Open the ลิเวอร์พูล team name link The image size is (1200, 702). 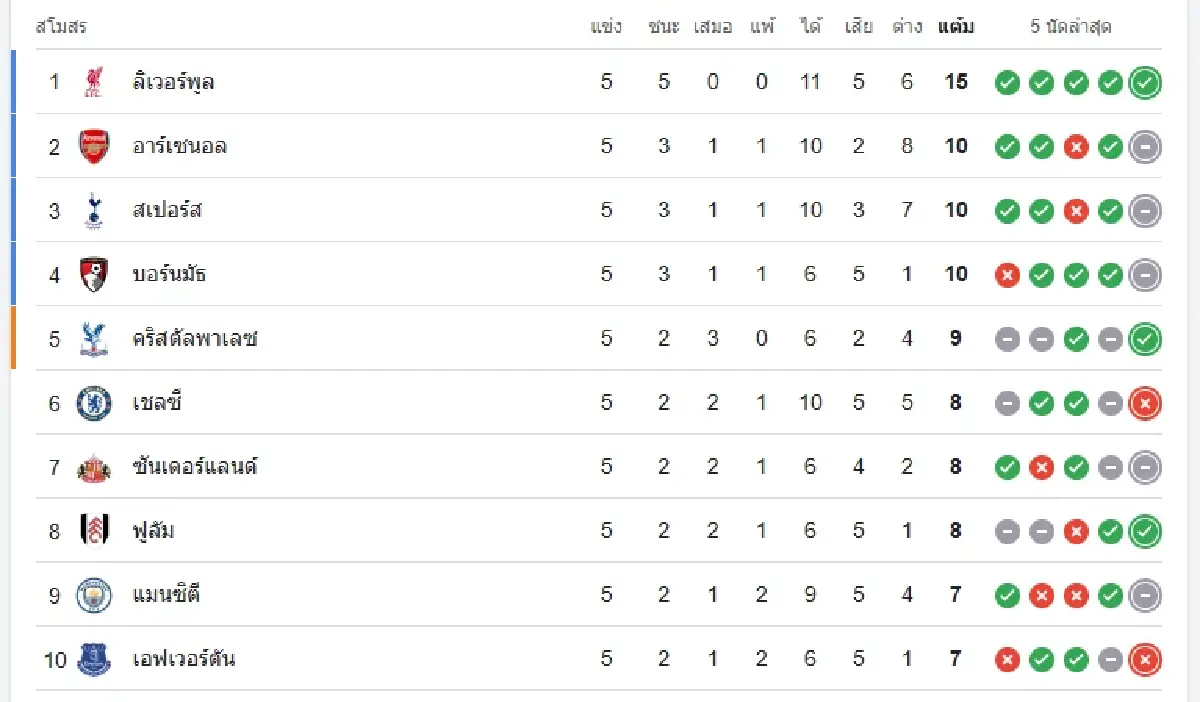[x=173, y=82]
